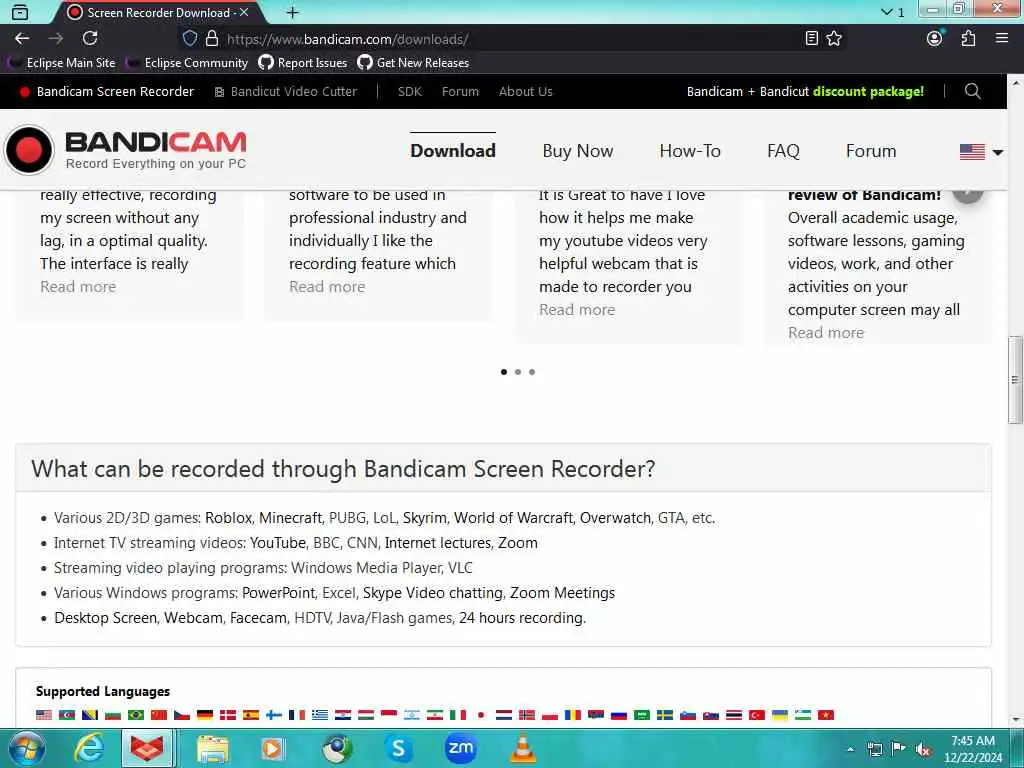Screen dimensions: 1024x768
Task: Select the third review carousel dot
Action: [532, 372]
